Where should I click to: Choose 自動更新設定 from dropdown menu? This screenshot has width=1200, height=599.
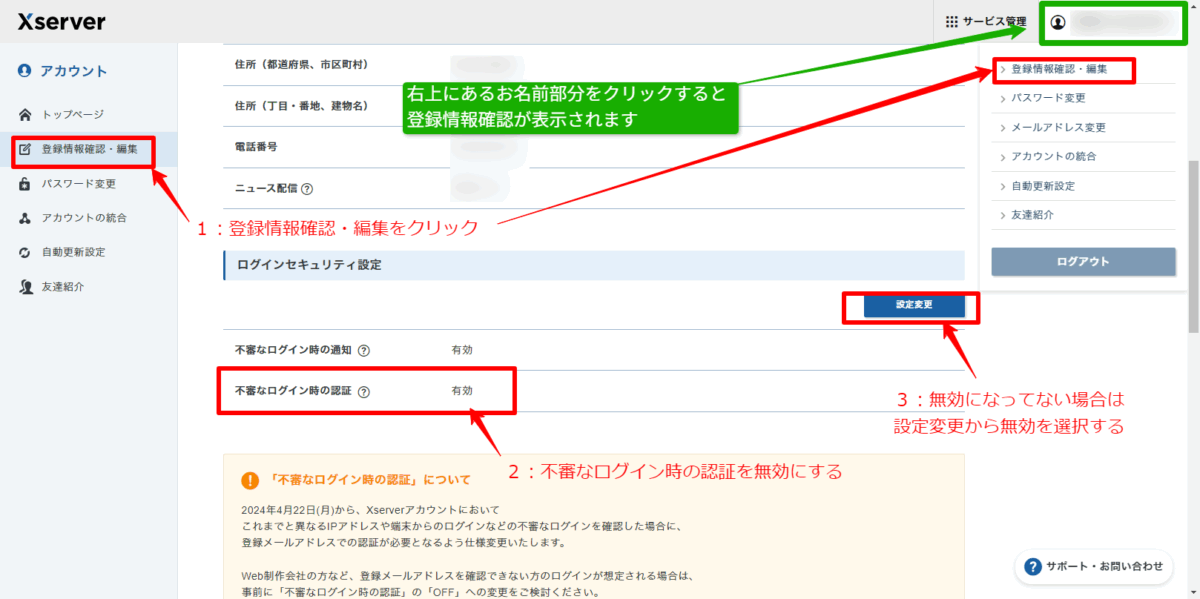tap(1043, 186)
